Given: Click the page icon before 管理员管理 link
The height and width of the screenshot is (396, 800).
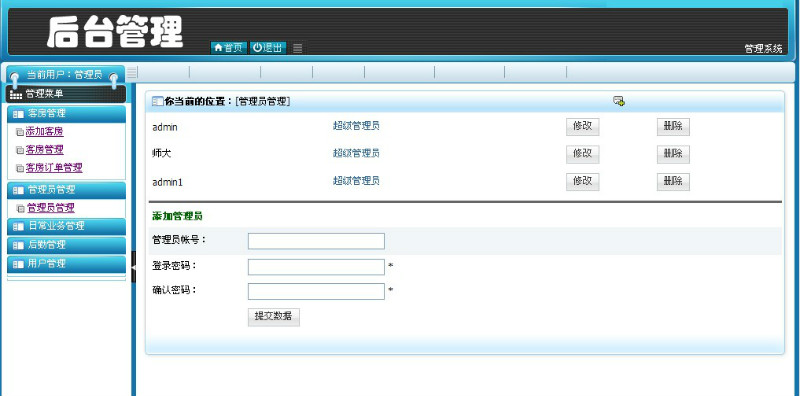Looking at the screenshot, I should (x=20, y=208).
